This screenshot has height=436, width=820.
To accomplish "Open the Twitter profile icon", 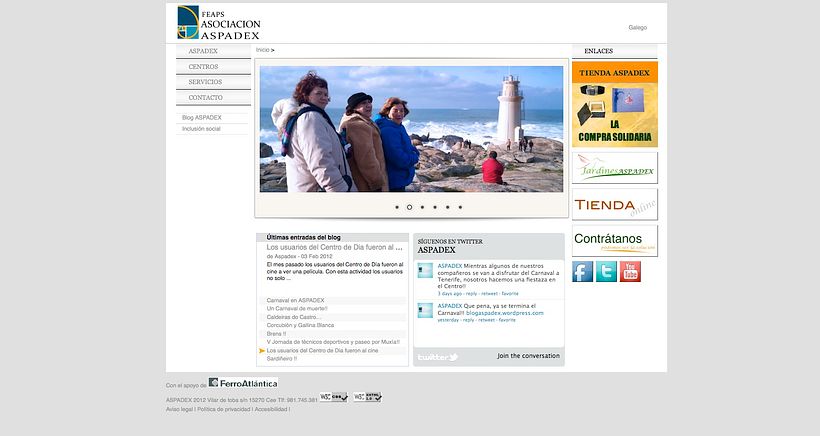I will tap(606, 272).
